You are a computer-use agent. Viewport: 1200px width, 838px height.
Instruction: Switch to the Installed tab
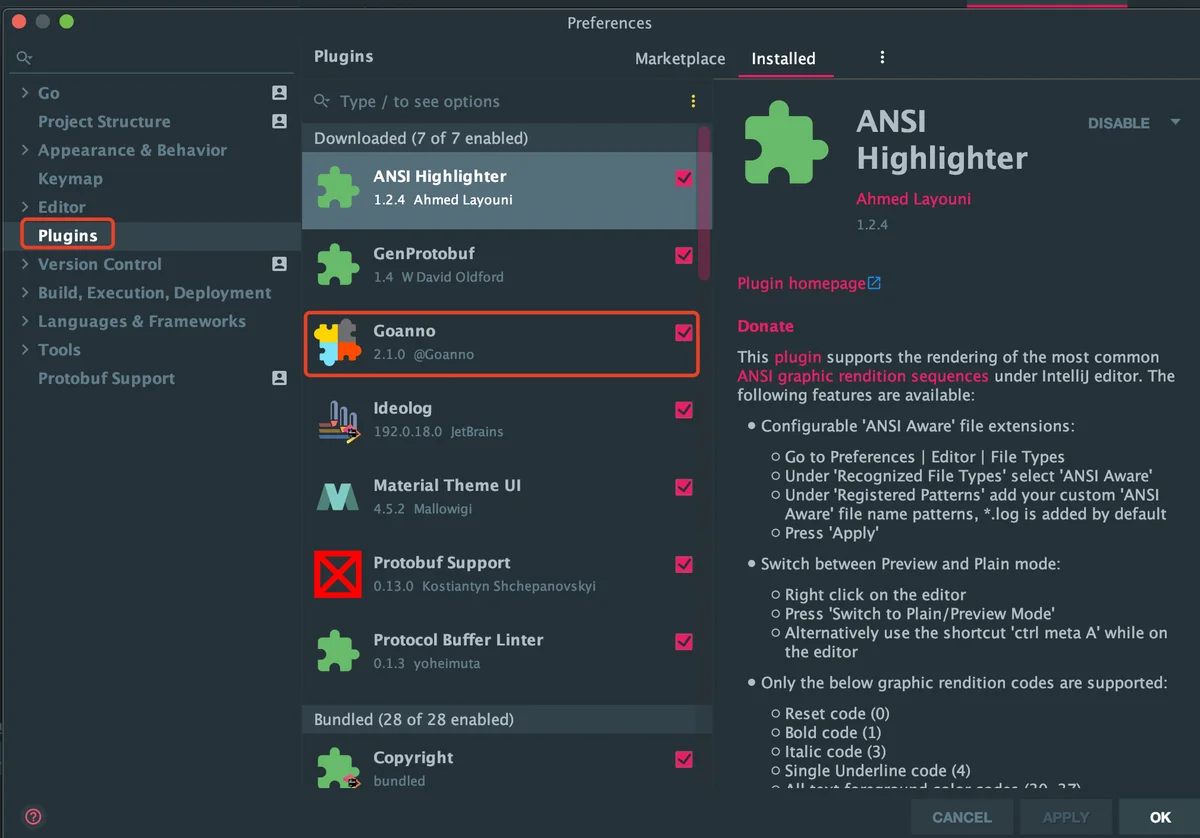[784, 59]
